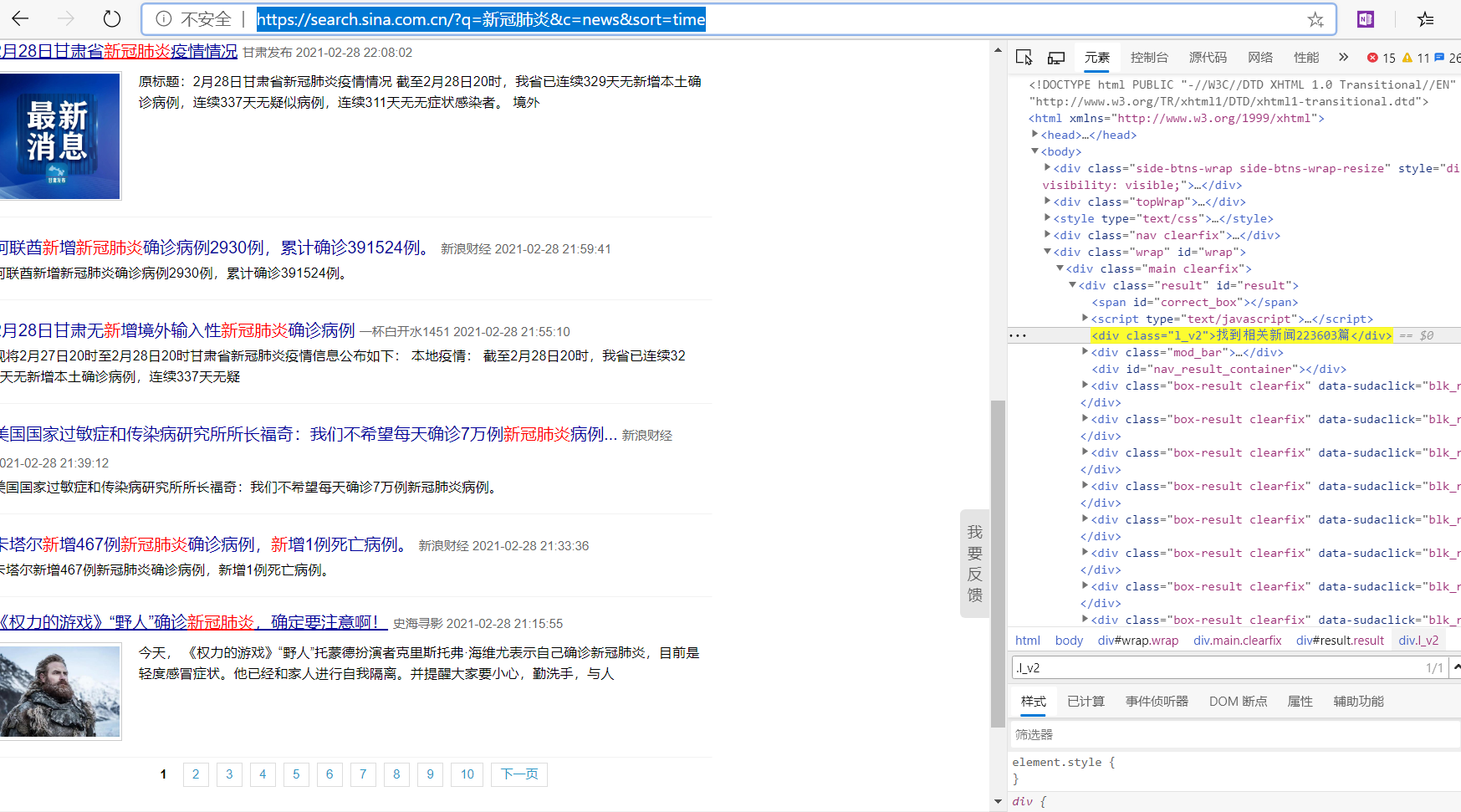This screenshot has height=812, width=1461.
Task: Switch to the 性能 performance tab
Action: coord(1306,57)
